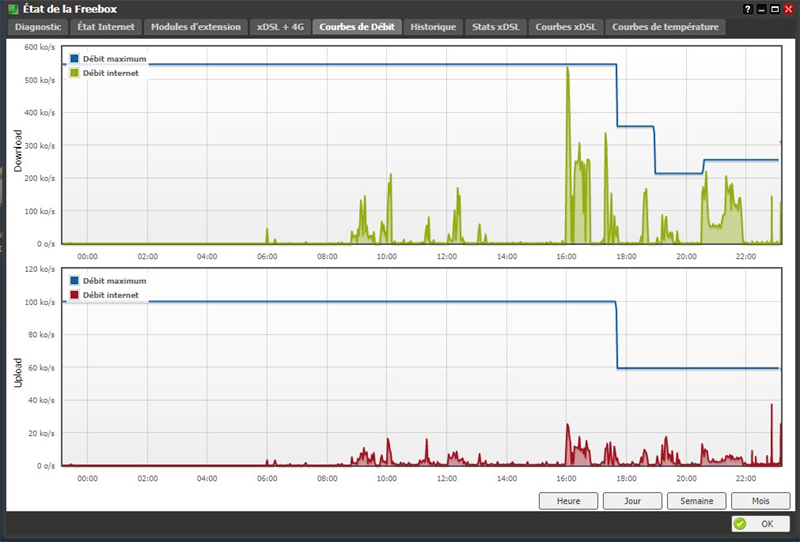
Task: Click the Freebox icon in the title bar
Action: click(11, 8)
